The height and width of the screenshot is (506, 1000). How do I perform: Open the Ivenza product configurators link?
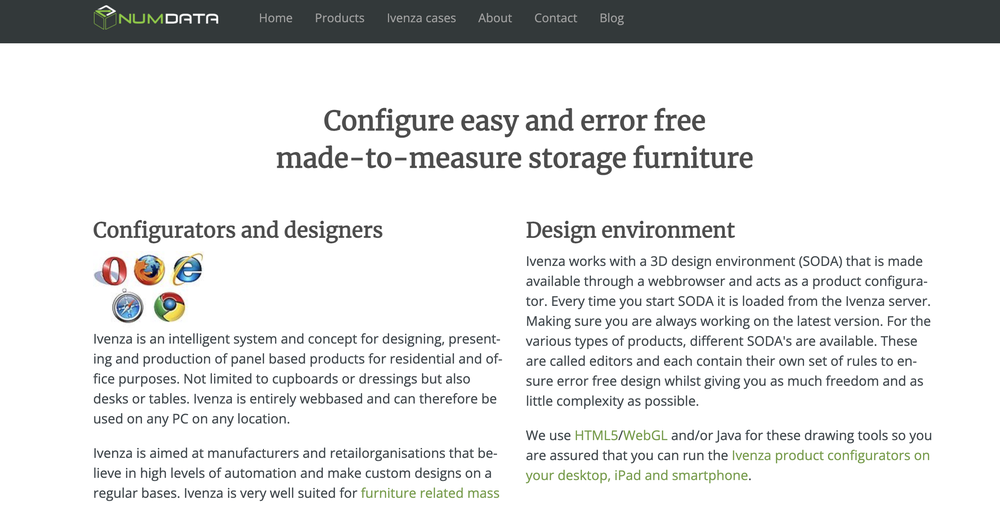click(830, 456)
